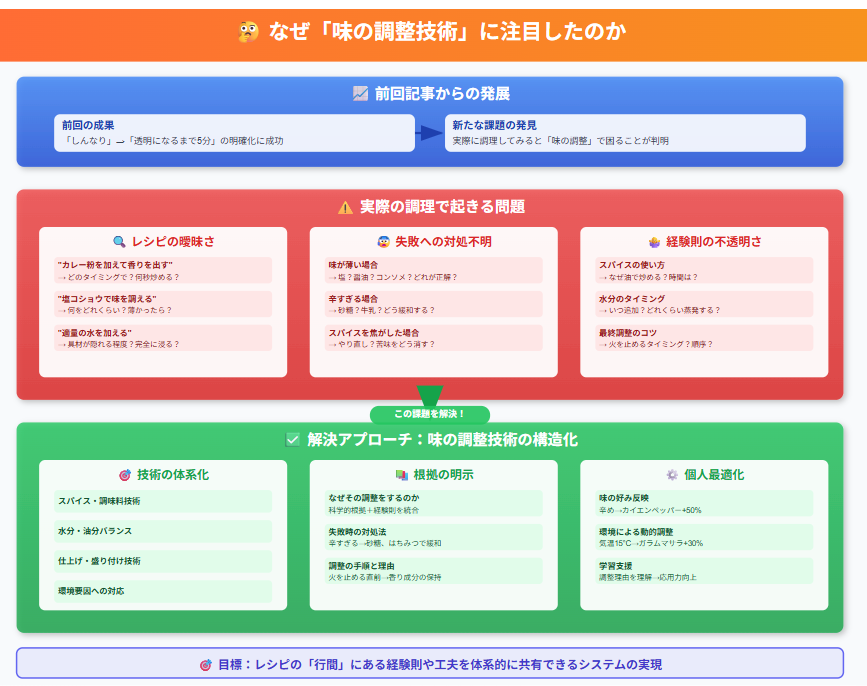The width and height of the screenshot is (867, 686).
Task: Select the スパイス・調味料技術 row
Action: tap(163, 501)
